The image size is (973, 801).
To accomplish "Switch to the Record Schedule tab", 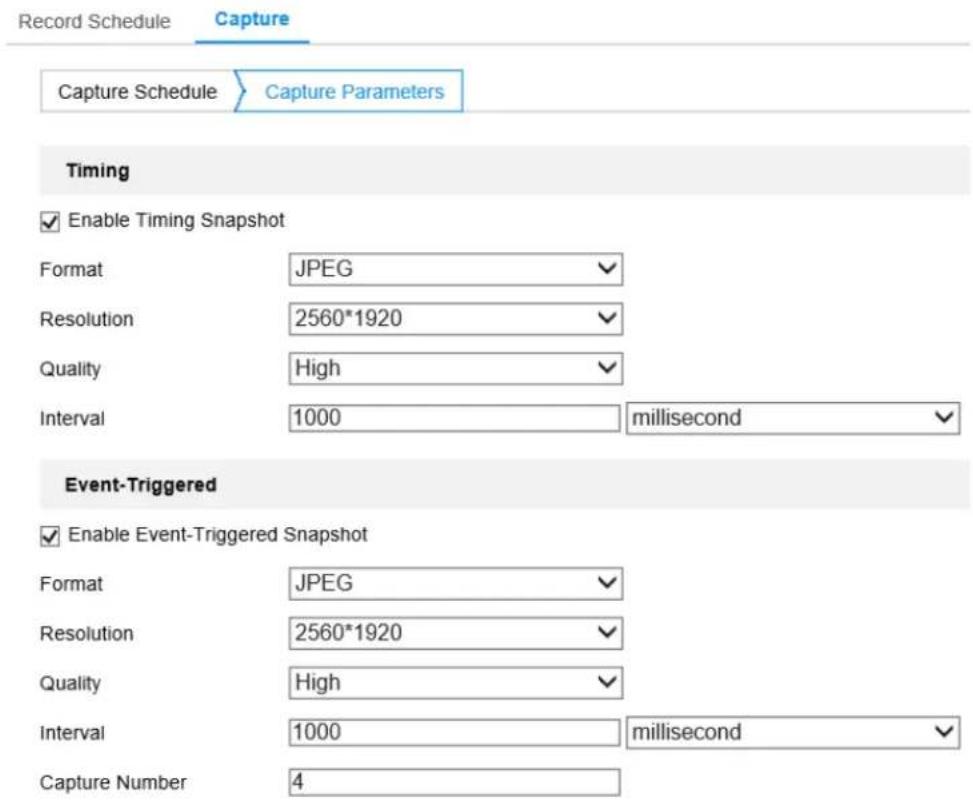I will pos(94,22).
